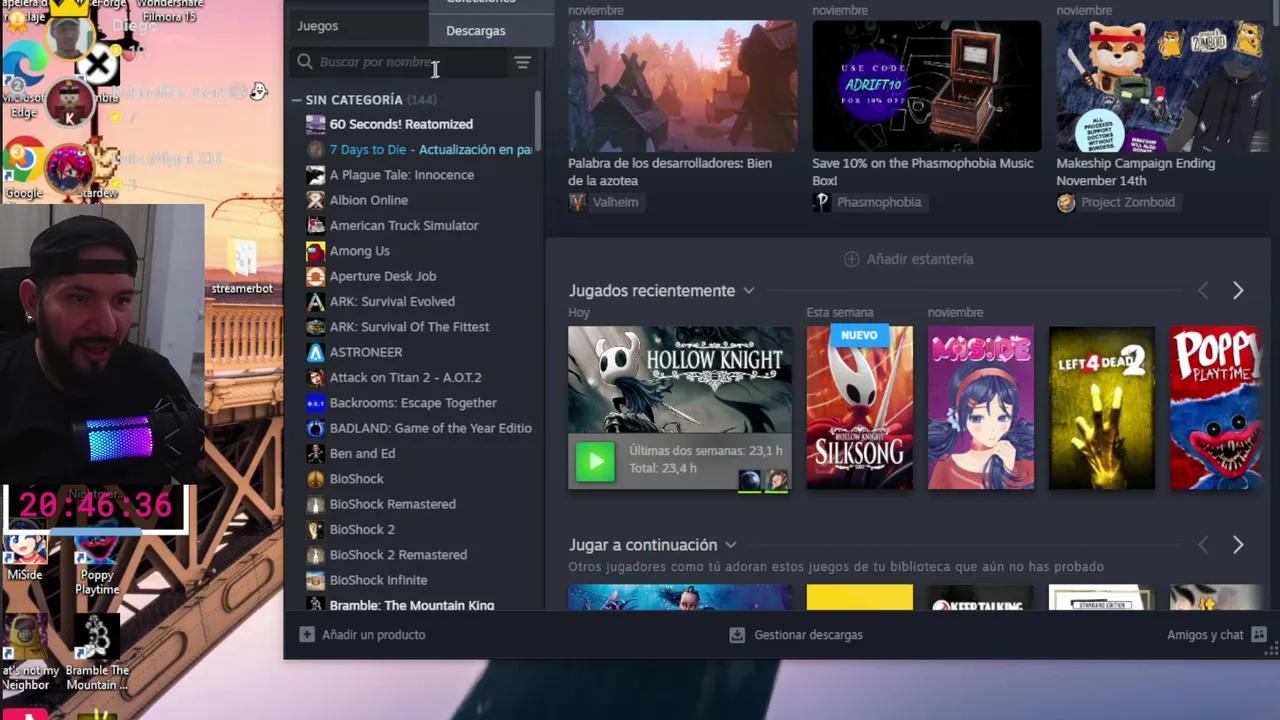Click the Valheim developer icon
Viewport: 1280px width, 720px height.
[x=577, y=202]
